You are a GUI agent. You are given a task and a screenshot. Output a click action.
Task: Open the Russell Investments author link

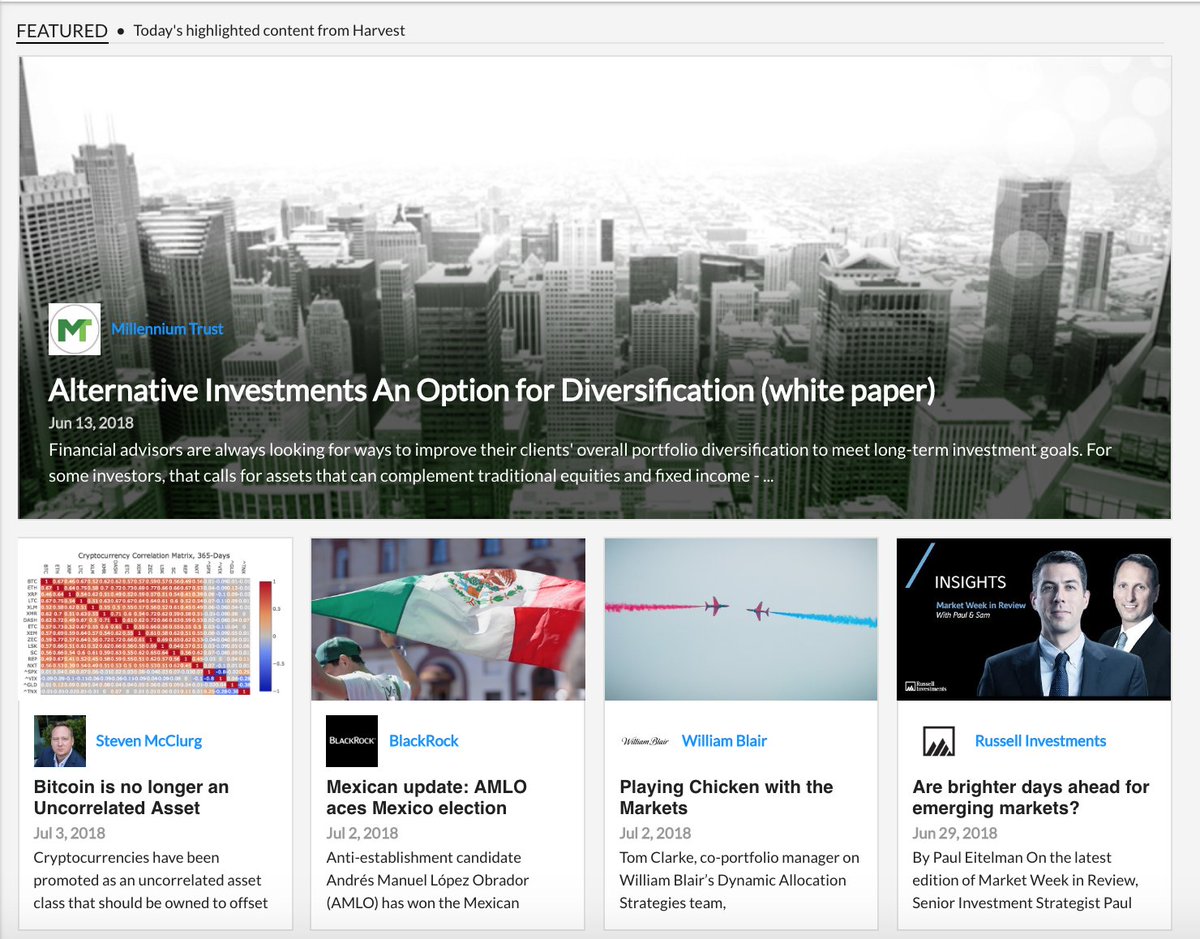pos(1041,741)
